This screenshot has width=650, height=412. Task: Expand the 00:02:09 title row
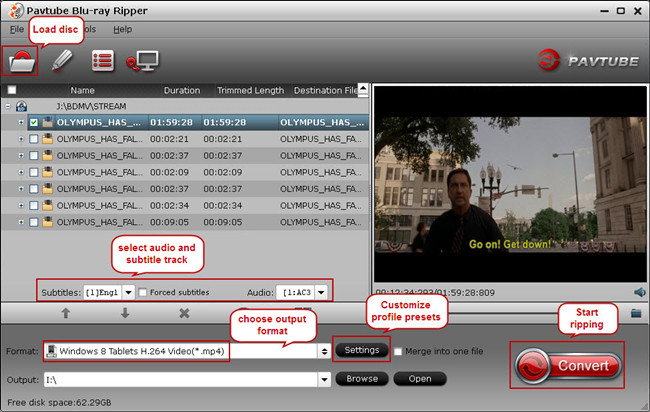(x=21, y=172)
